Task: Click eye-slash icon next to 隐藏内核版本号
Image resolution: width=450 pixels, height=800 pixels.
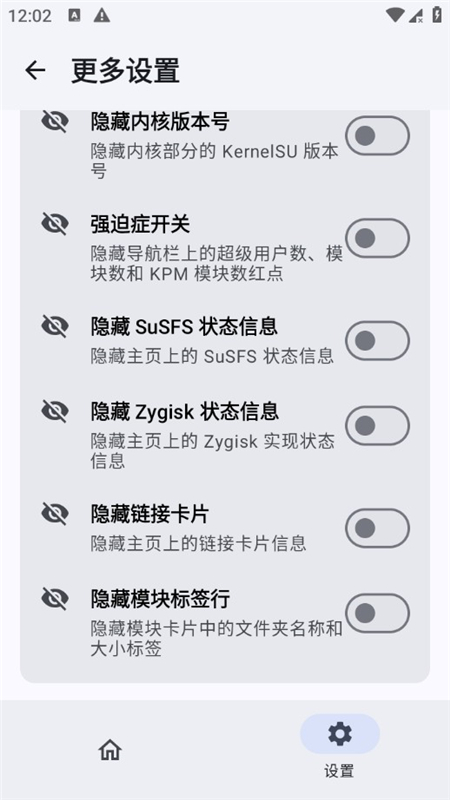Action: (x=55, y=121)
